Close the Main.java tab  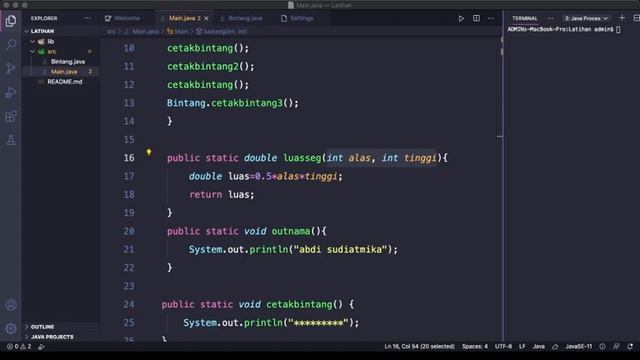(206, 18)
